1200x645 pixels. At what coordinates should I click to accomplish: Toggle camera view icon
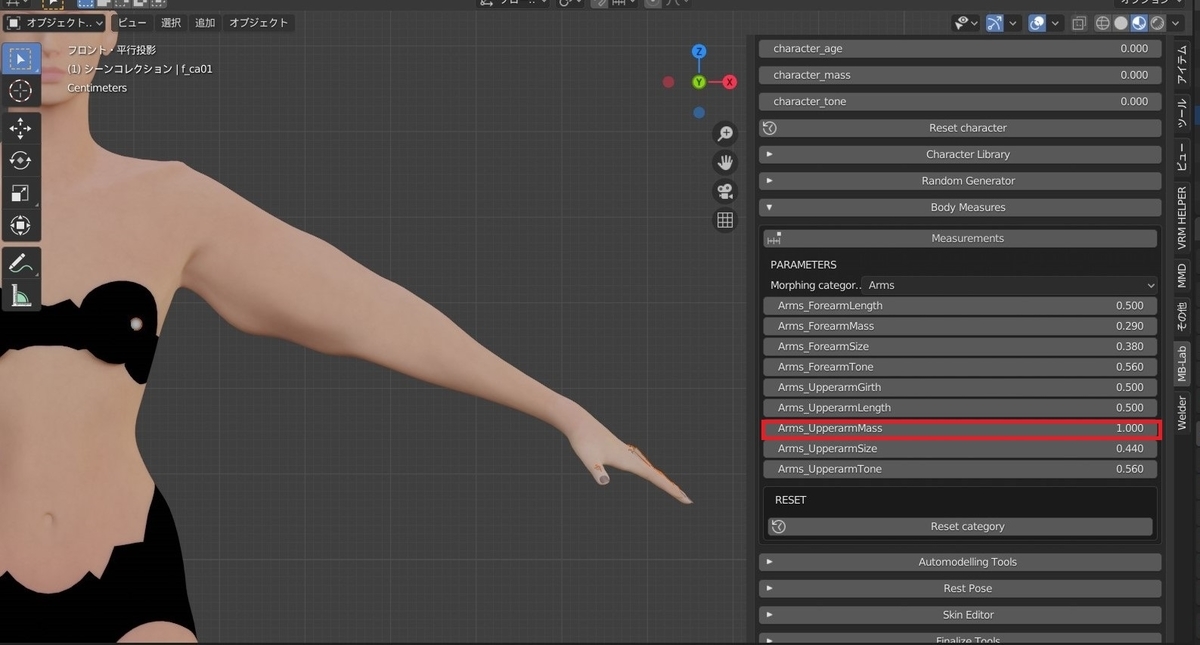[725, 191]
